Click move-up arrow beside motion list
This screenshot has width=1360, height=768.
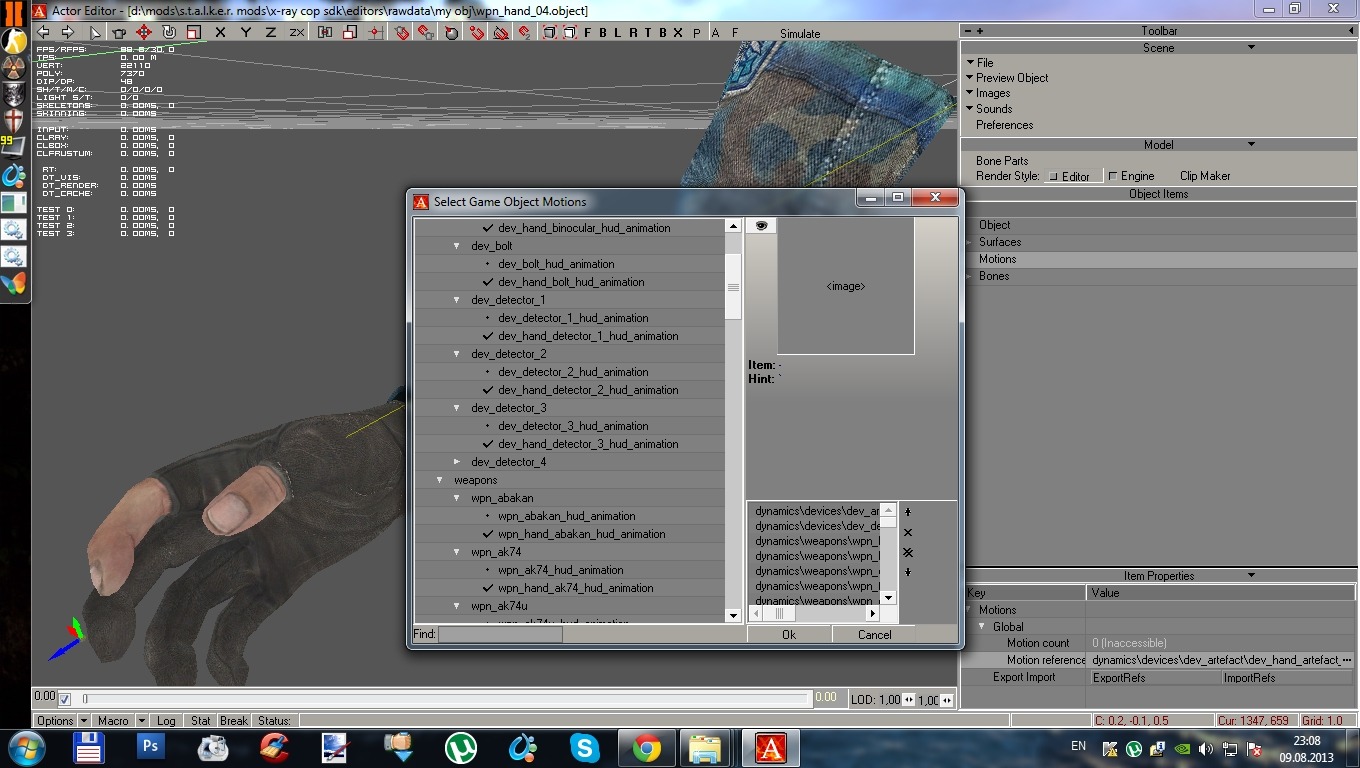pos(908,512)
